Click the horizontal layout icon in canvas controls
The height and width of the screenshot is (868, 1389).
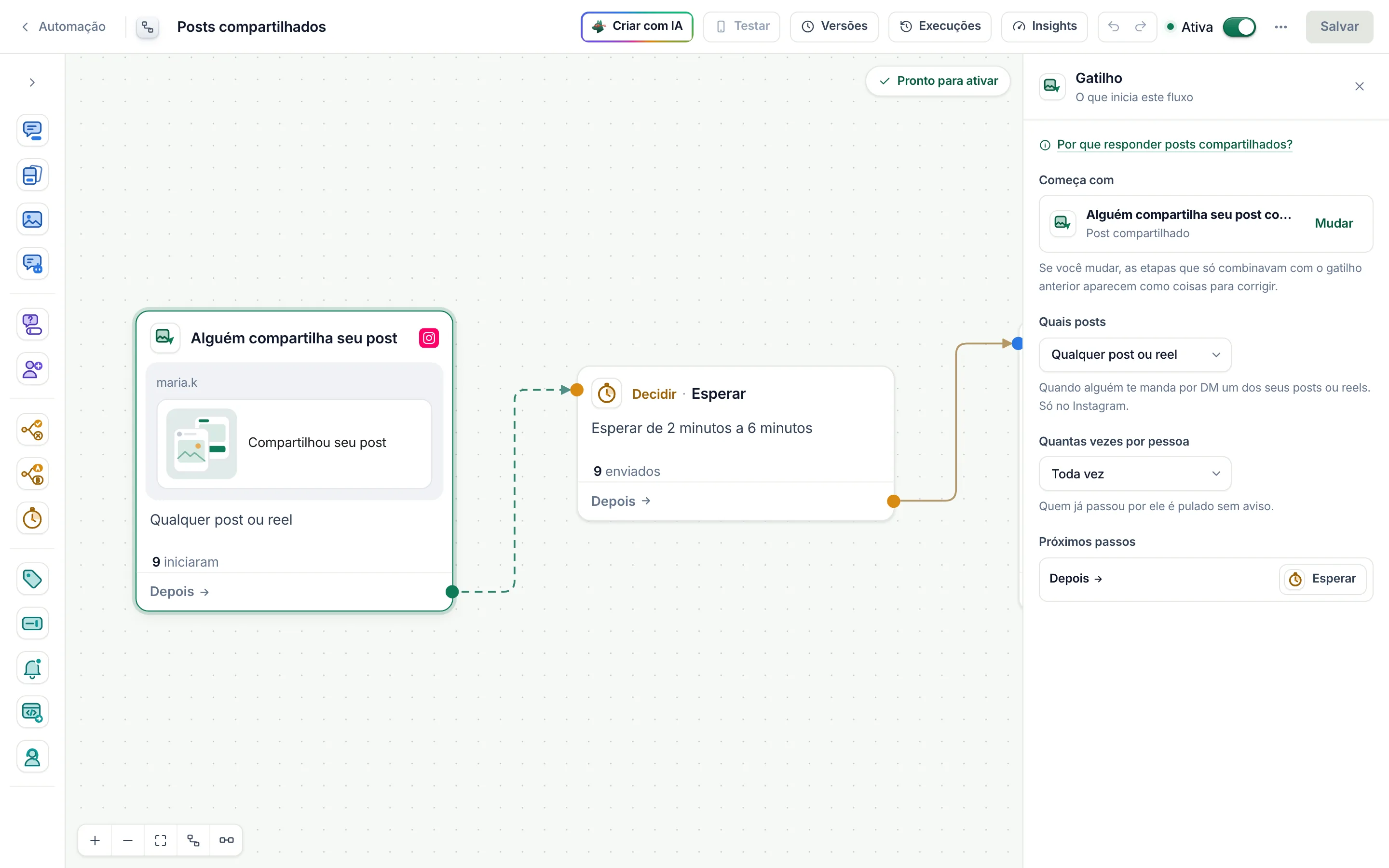(x=226, y=841)
